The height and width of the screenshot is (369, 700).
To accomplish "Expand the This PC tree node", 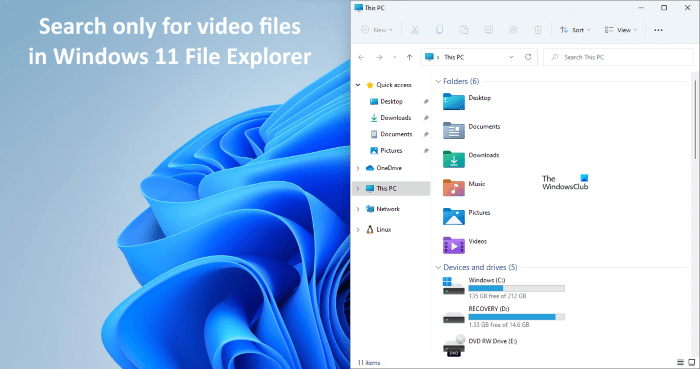I will click(358, 189).
